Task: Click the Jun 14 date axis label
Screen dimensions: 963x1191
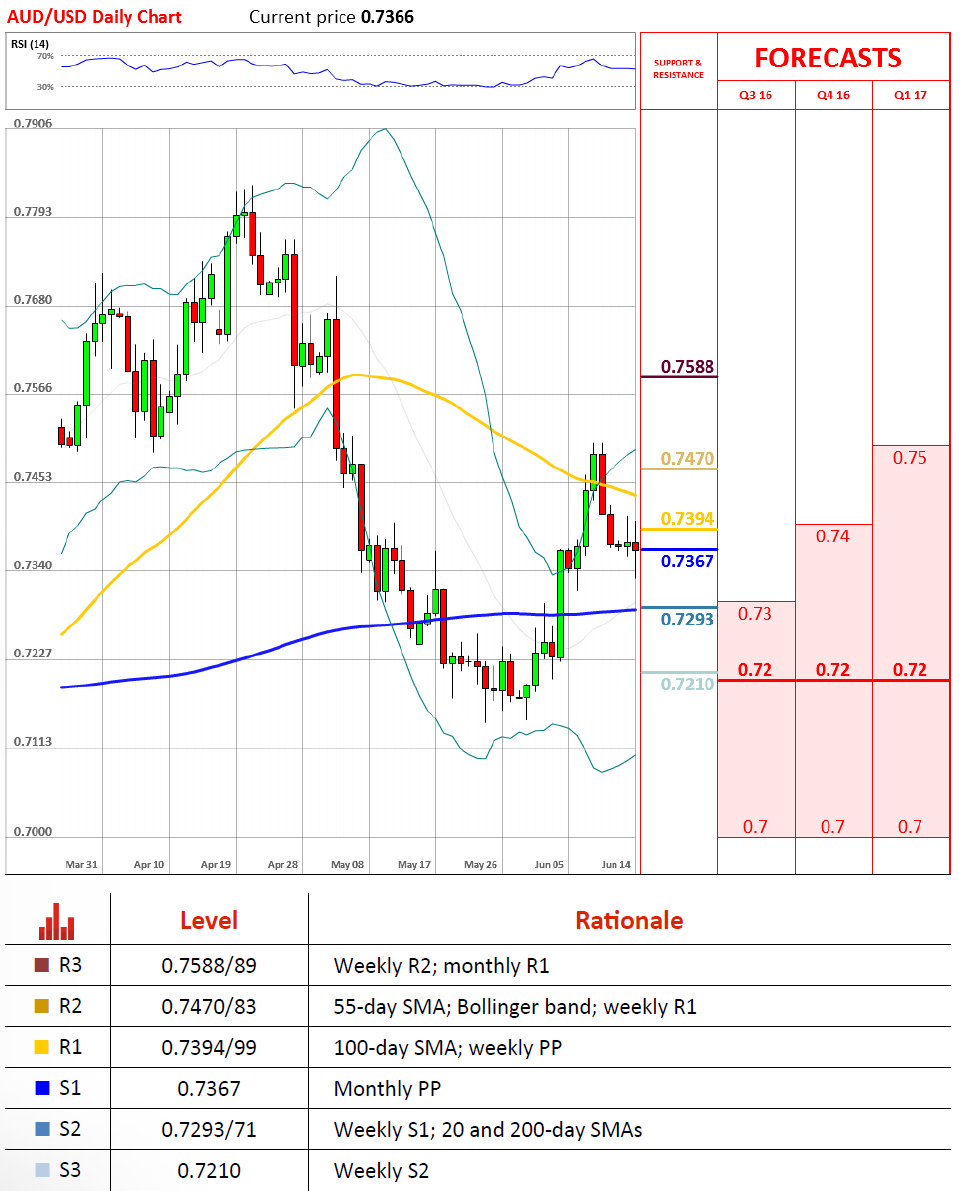Action: tap(616, 864)
